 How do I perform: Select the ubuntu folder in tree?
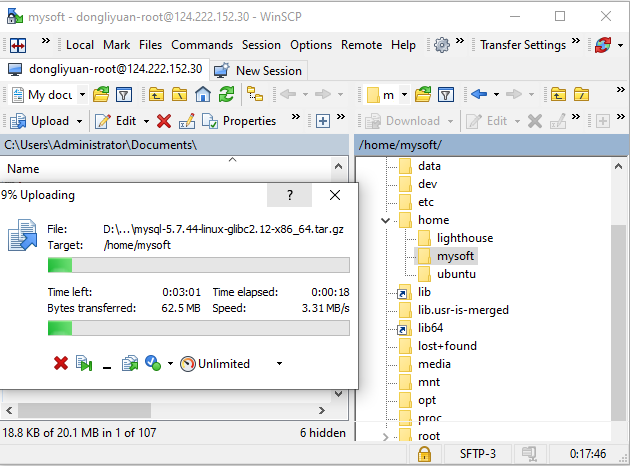point(456,274)
